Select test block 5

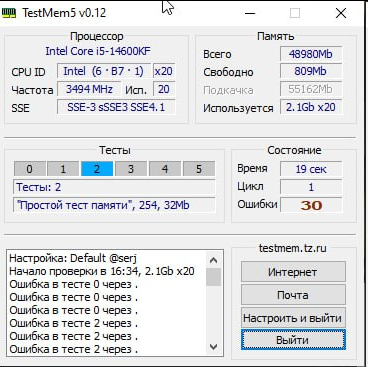point(199,169)
